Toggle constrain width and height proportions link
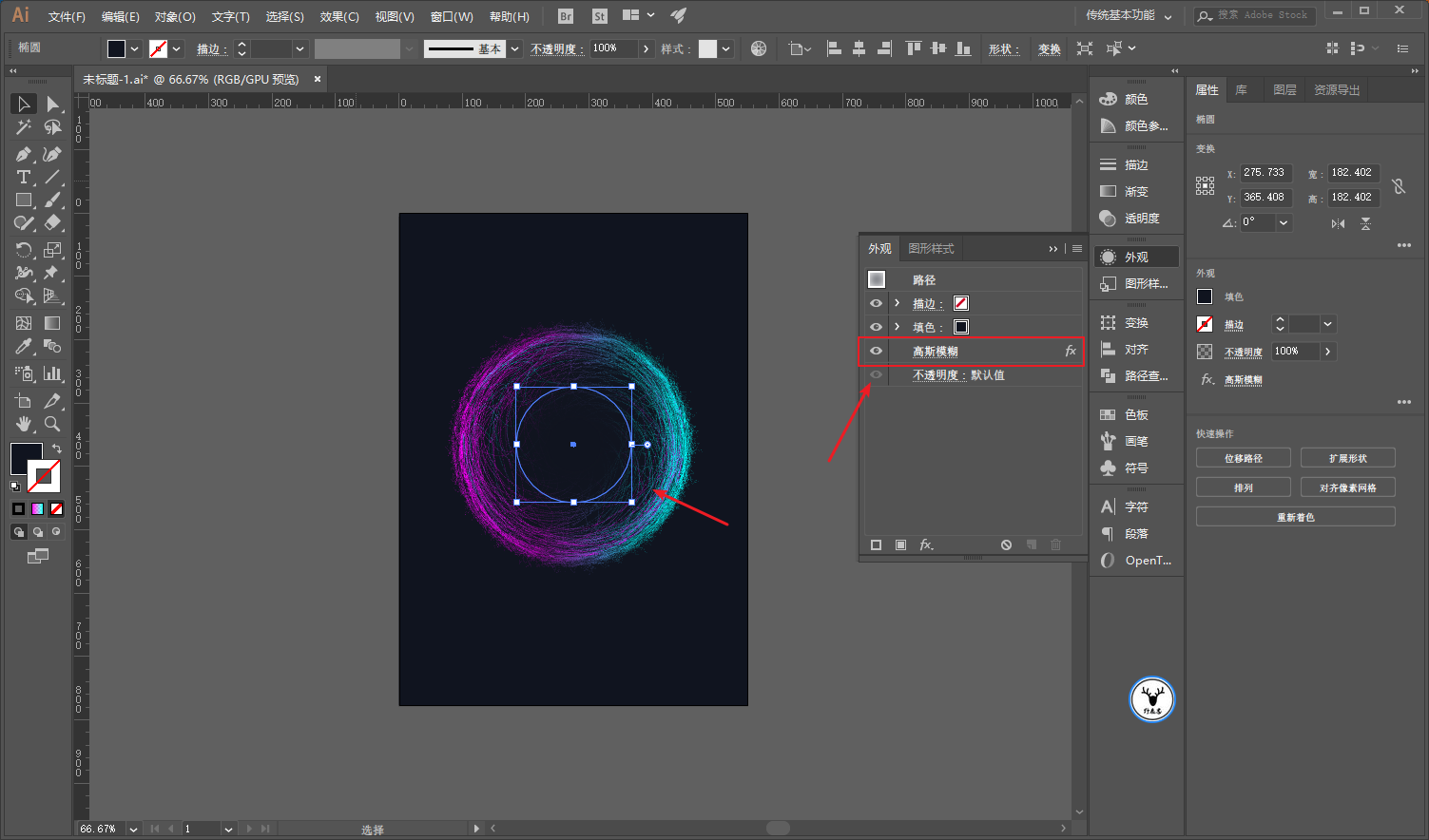The image size is (1429, 840). (x=1399, y=186)
